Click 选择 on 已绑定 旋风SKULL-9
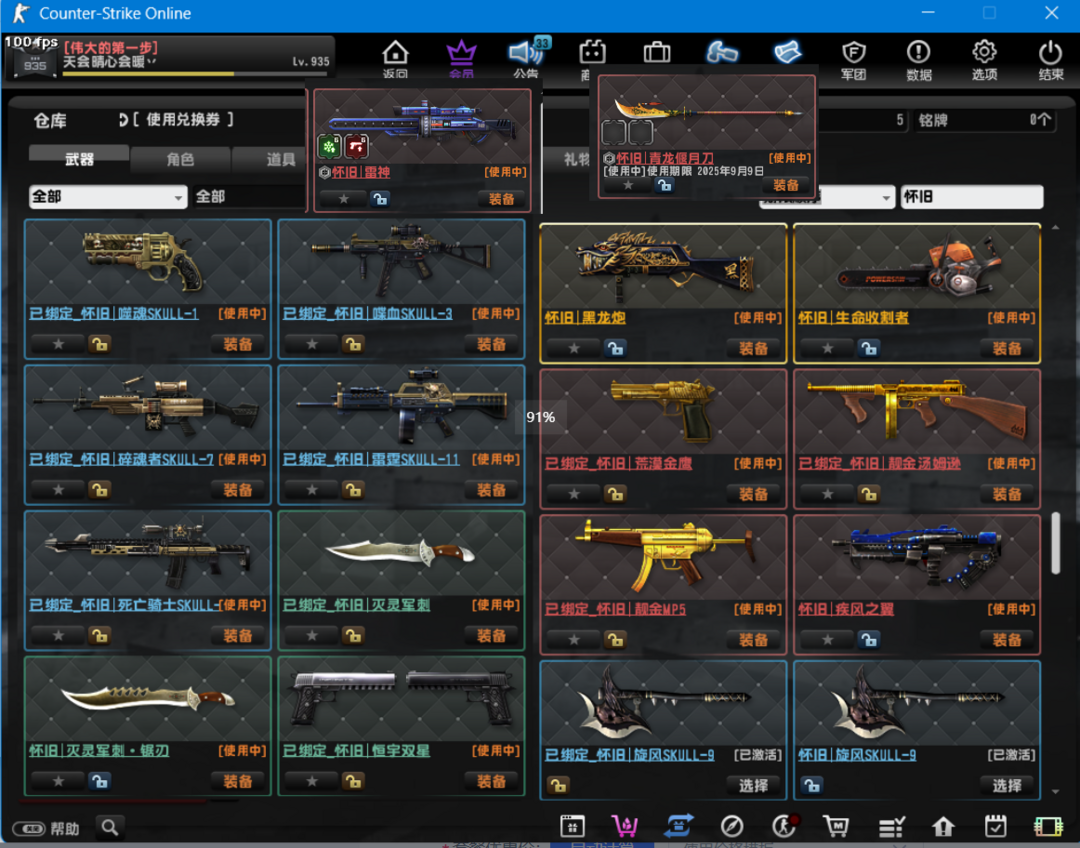This screenshot has width=1080, height=848. coord(753,785)
